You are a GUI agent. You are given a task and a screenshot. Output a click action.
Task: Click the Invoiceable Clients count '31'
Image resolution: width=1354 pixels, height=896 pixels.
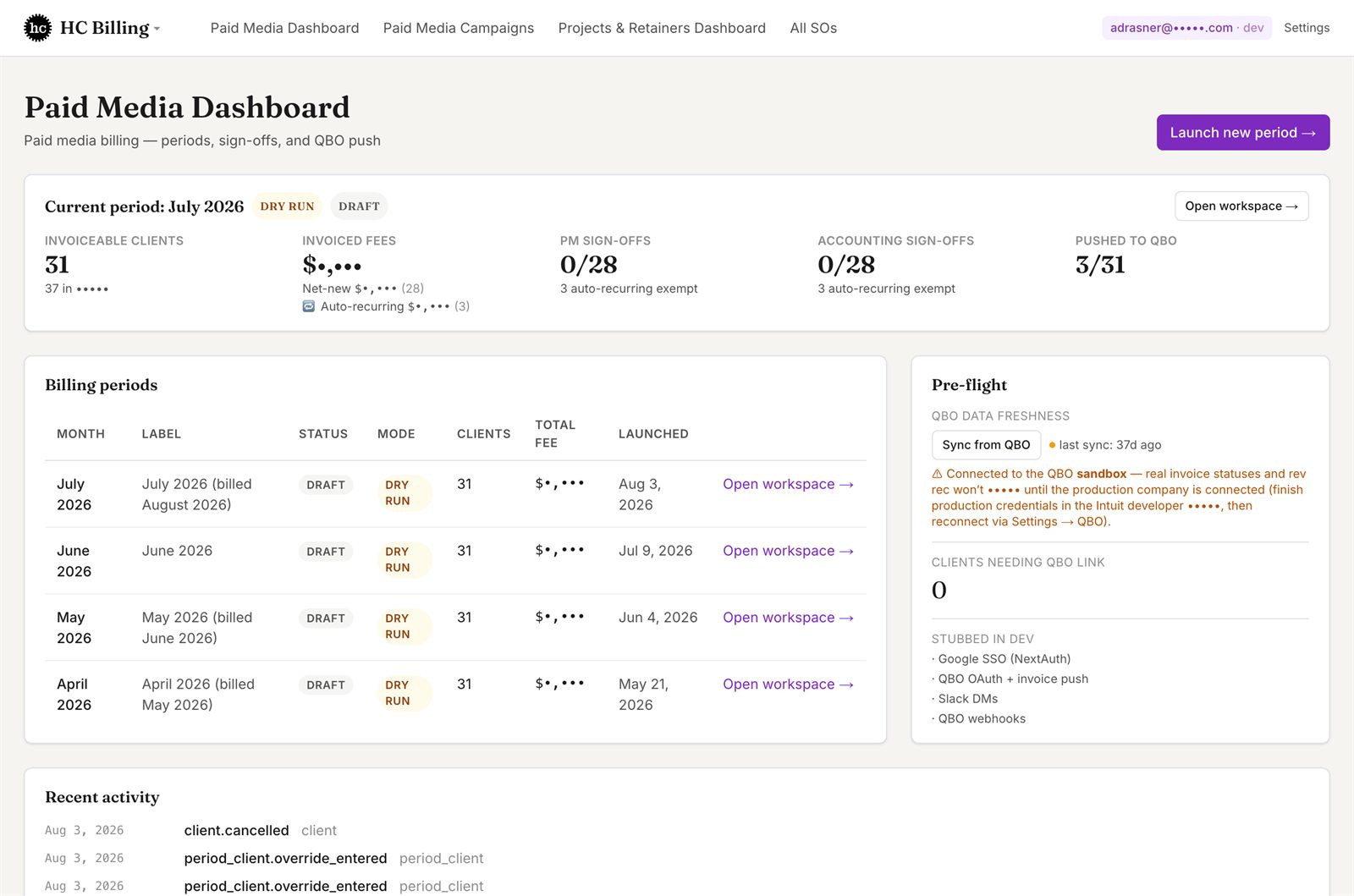pyautogui.click(x=57, y=265)
